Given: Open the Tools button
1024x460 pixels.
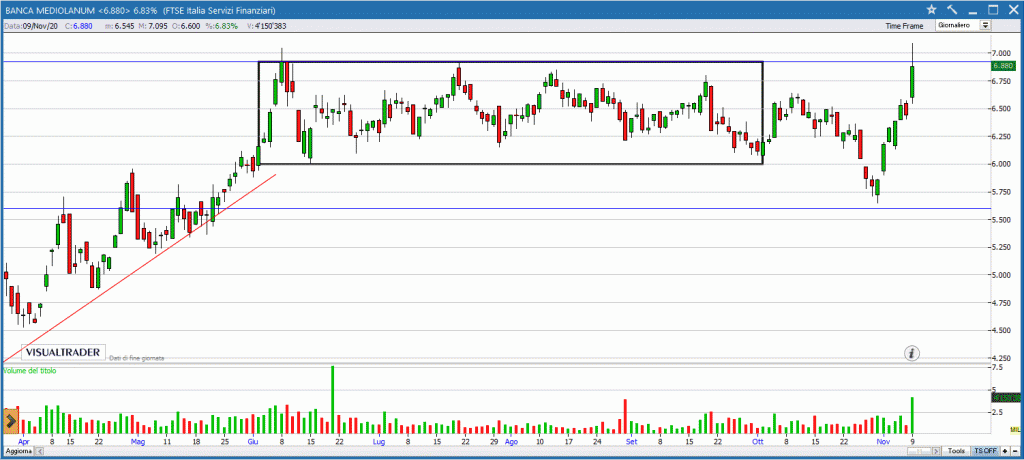Looking at the screenshot, I should click(956, 452).
